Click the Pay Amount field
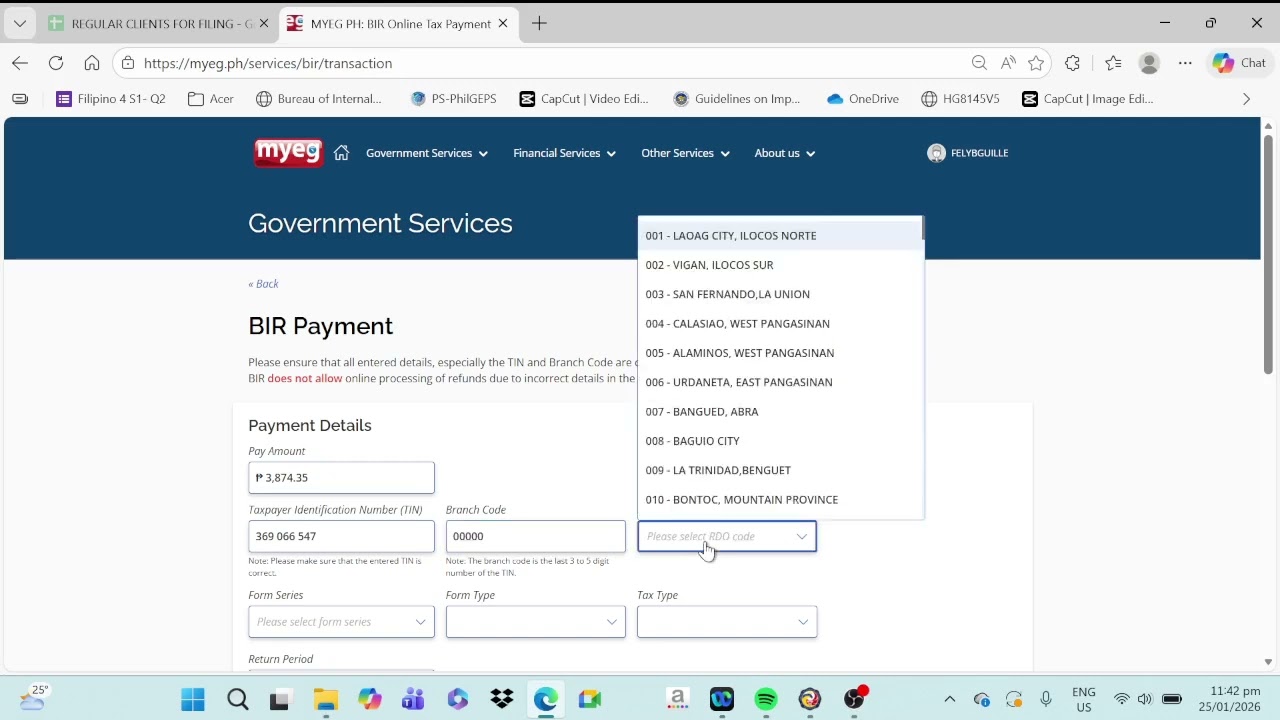This screenshot has height=720, width=1280. click(341, 478)
